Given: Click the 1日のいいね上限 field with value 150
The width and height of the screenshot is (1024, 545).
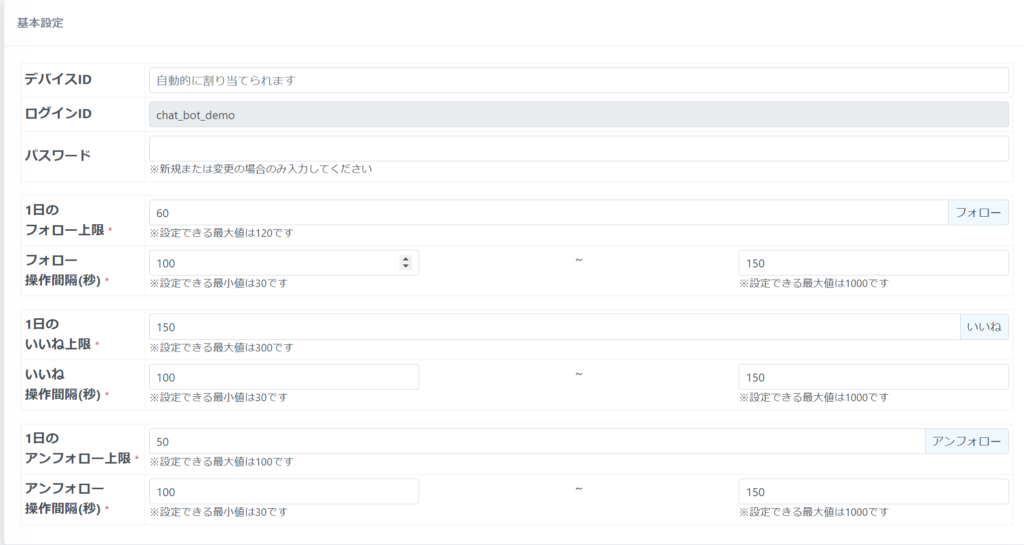Looking at the screenshot, I should point(553,327).
